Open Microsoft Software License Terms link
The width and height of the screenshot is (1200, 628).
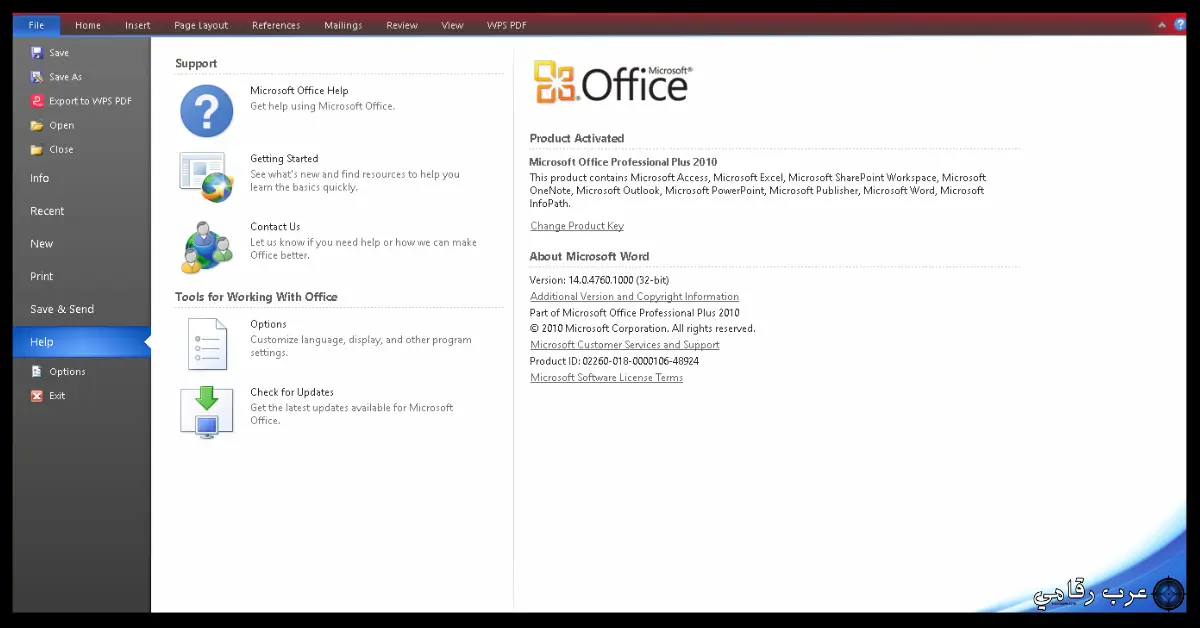606,378
